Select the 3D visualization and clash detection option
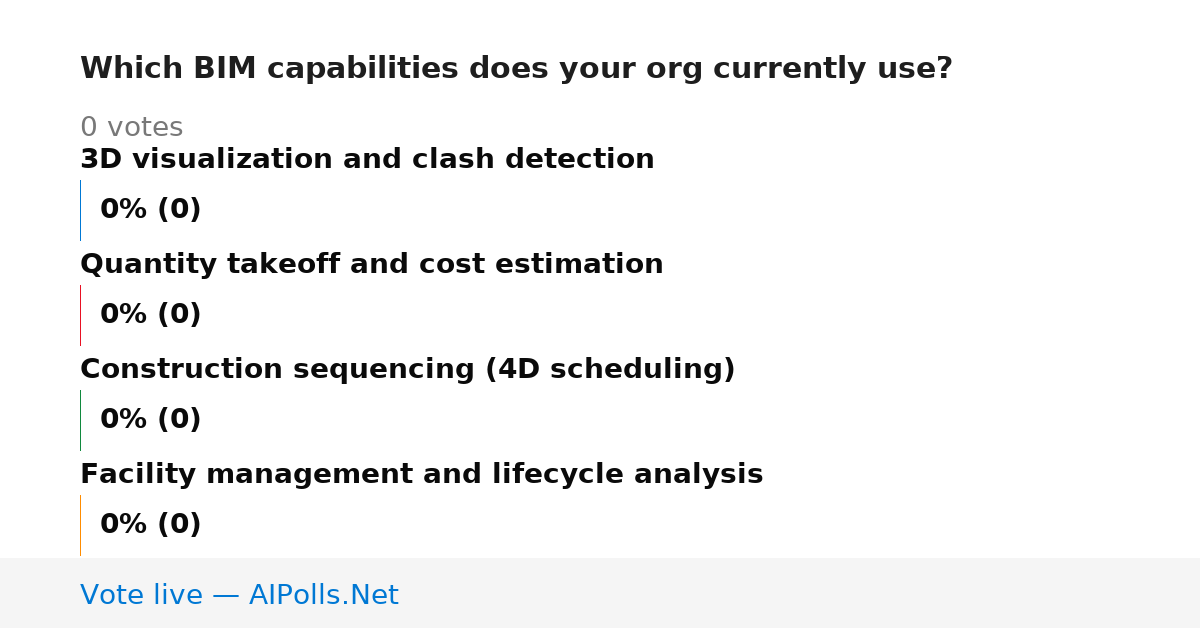1200x628 pixels. 367,159
